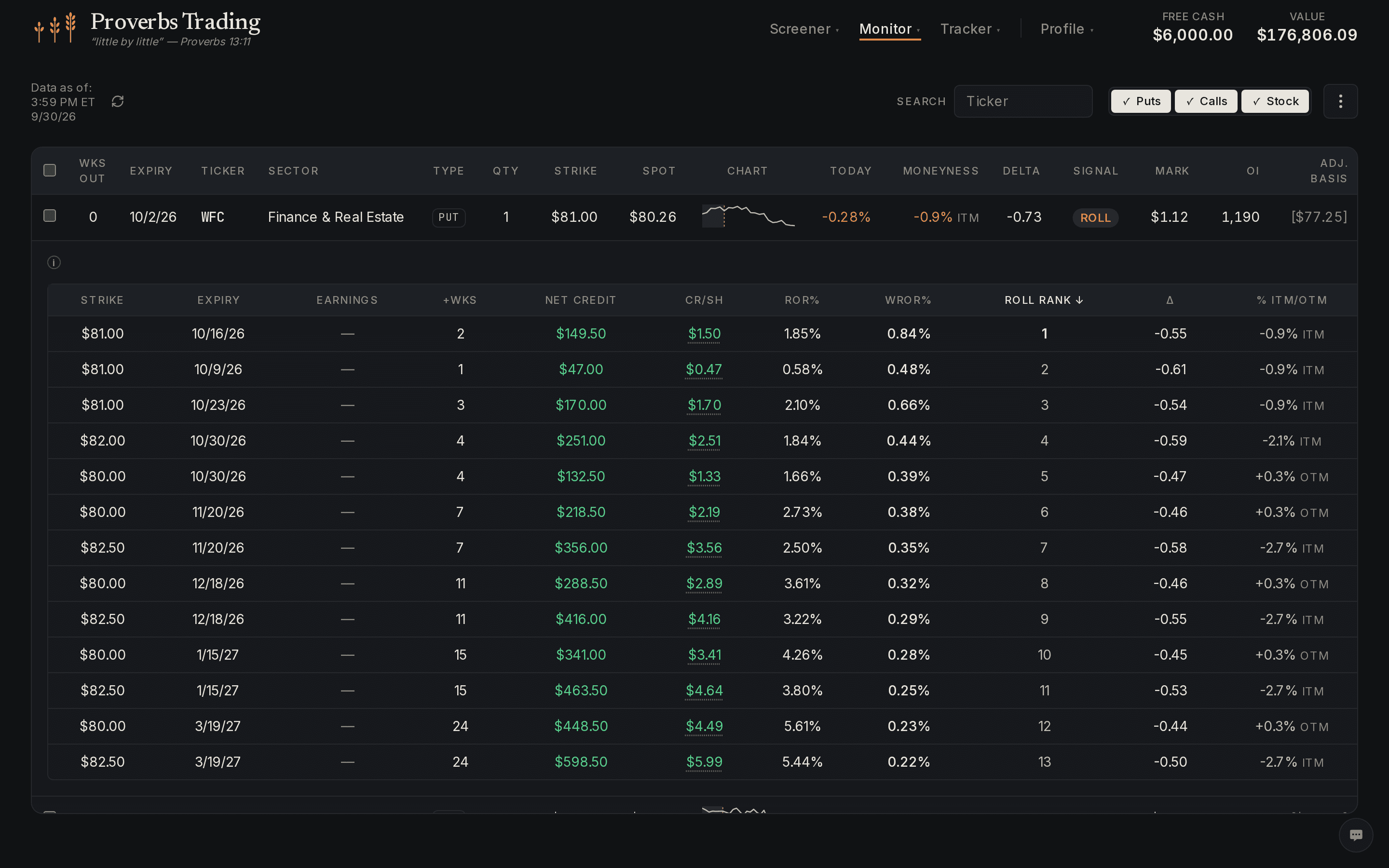1389x868 pixels.
Task: Click the $3.56 CR/SH value
Action: pyautogui.click(x=704, y=548)
